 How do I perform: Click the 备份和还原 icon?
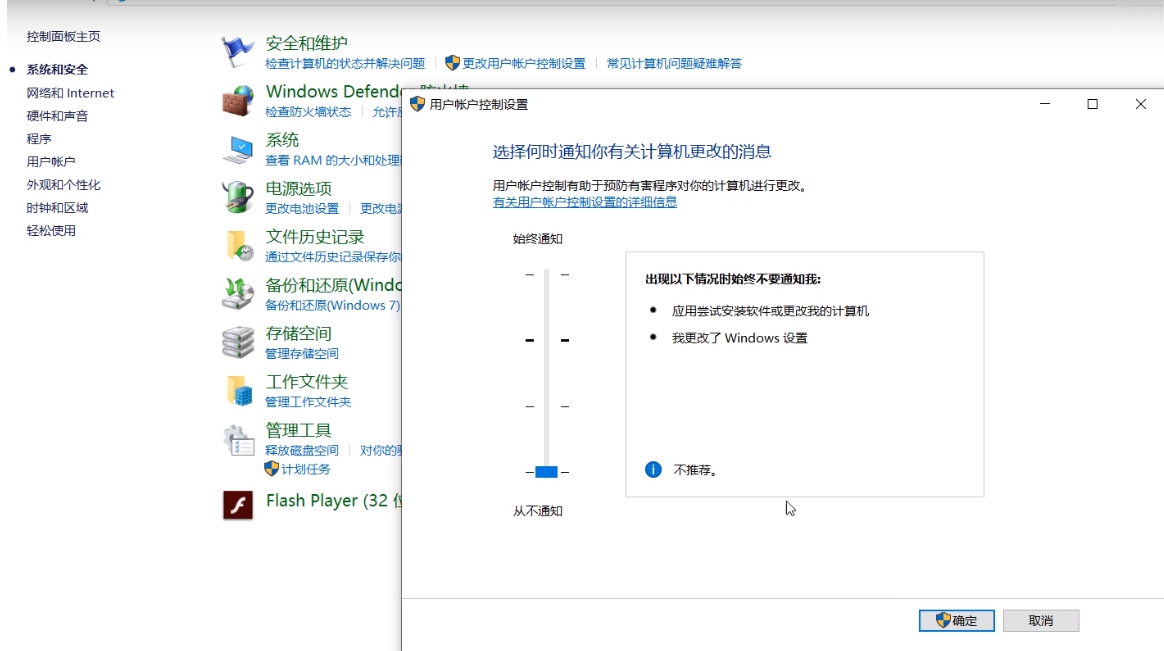(238, 294)
